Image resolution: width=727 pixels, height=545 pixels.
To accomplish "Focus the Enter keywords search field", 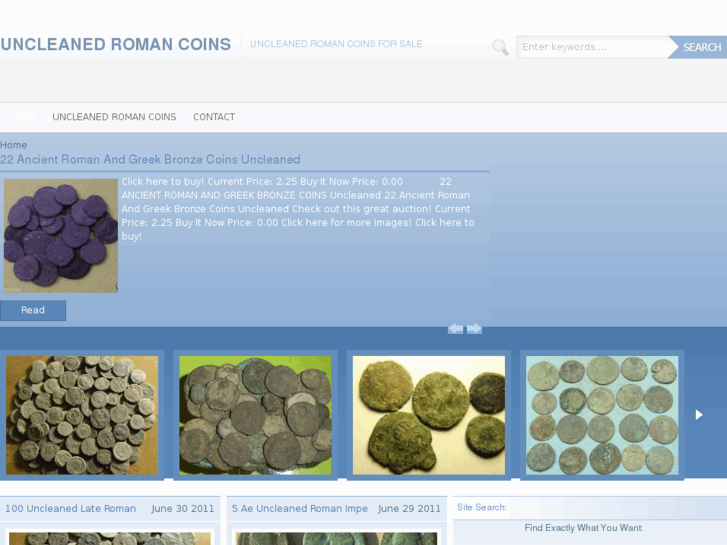I will tap(593, 47).
